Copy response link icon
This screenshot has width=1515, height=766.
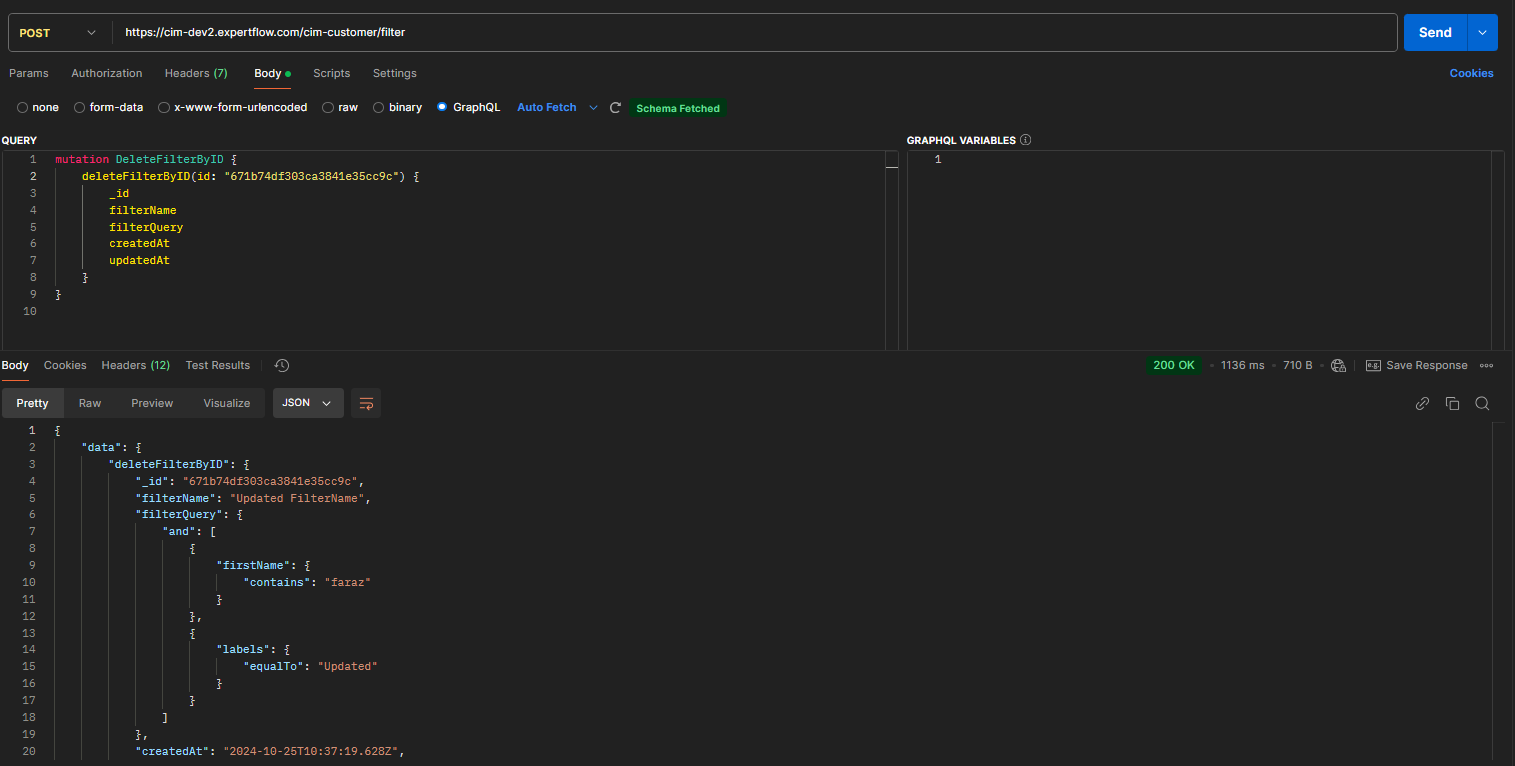1422,403
